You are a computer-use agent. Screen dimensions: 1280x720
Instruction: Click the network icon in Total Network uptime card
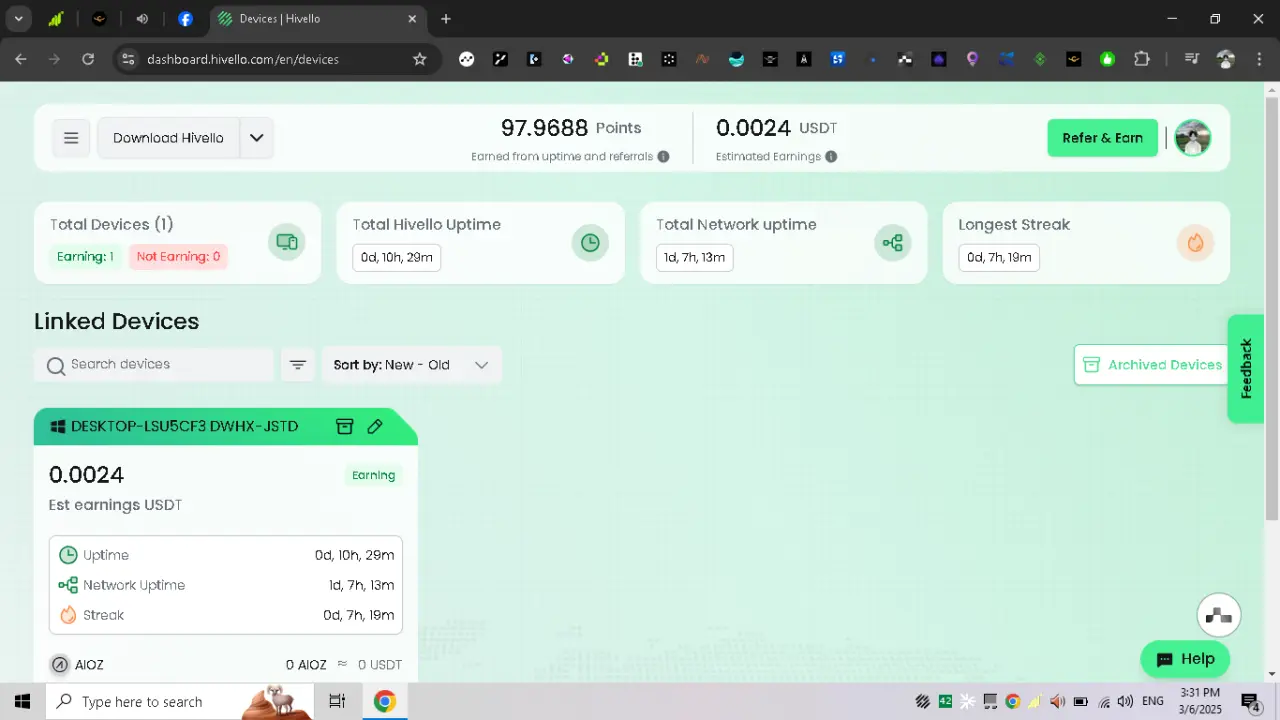click(x=893, y=242)
